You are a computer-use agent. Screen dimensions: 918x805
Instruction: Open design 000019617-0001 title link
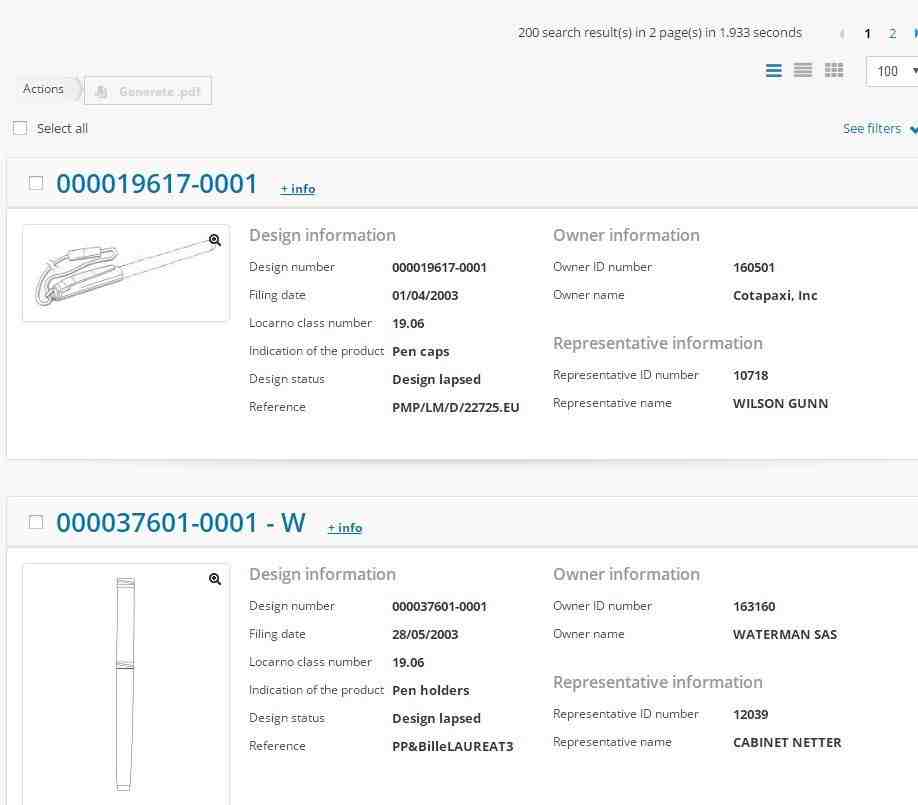[x=157, y=184]
